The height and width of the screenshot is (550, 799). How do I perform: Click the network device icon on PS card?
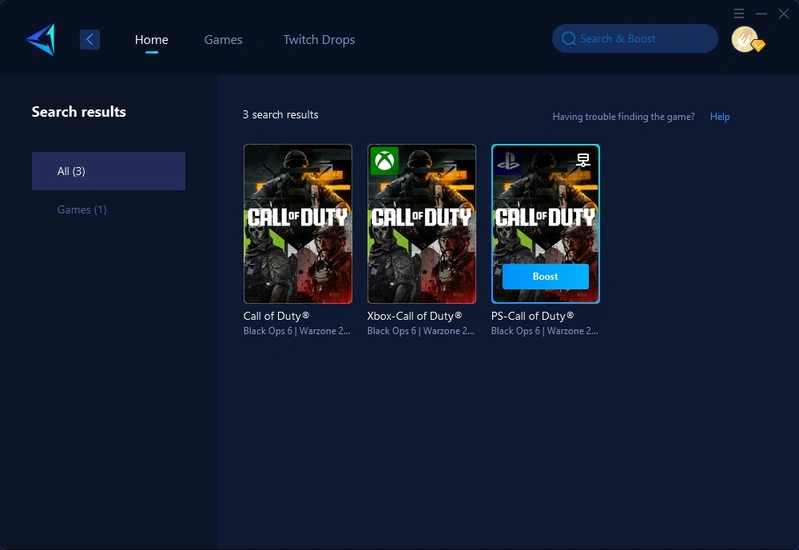[583, 160]
